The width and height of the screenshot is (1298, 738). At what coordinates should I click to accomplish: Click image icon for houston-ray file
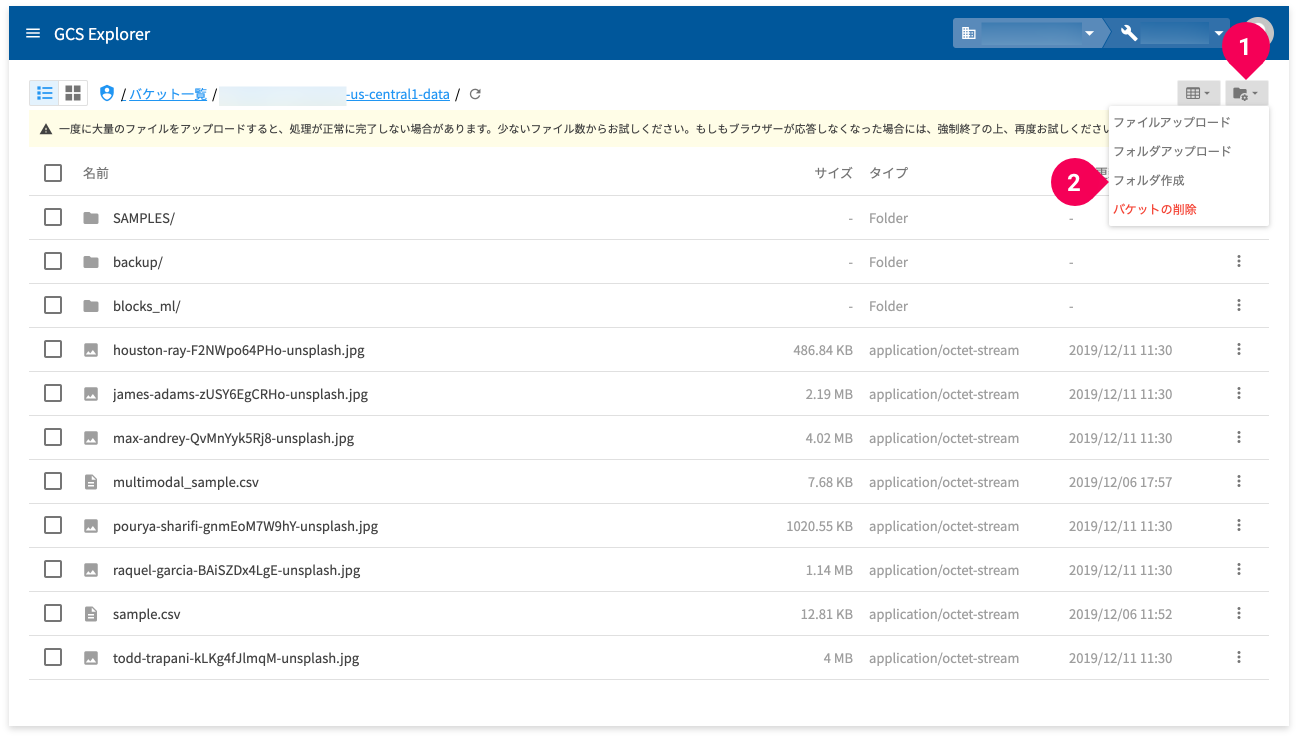pos(91,350)
